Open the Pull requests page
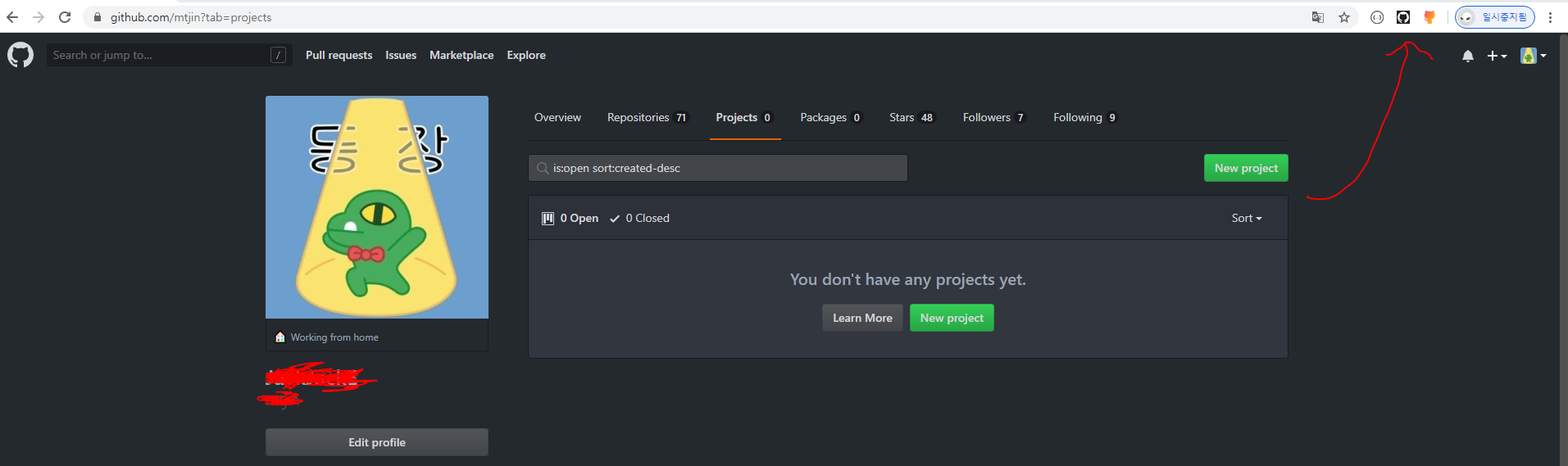 (339, 55)
